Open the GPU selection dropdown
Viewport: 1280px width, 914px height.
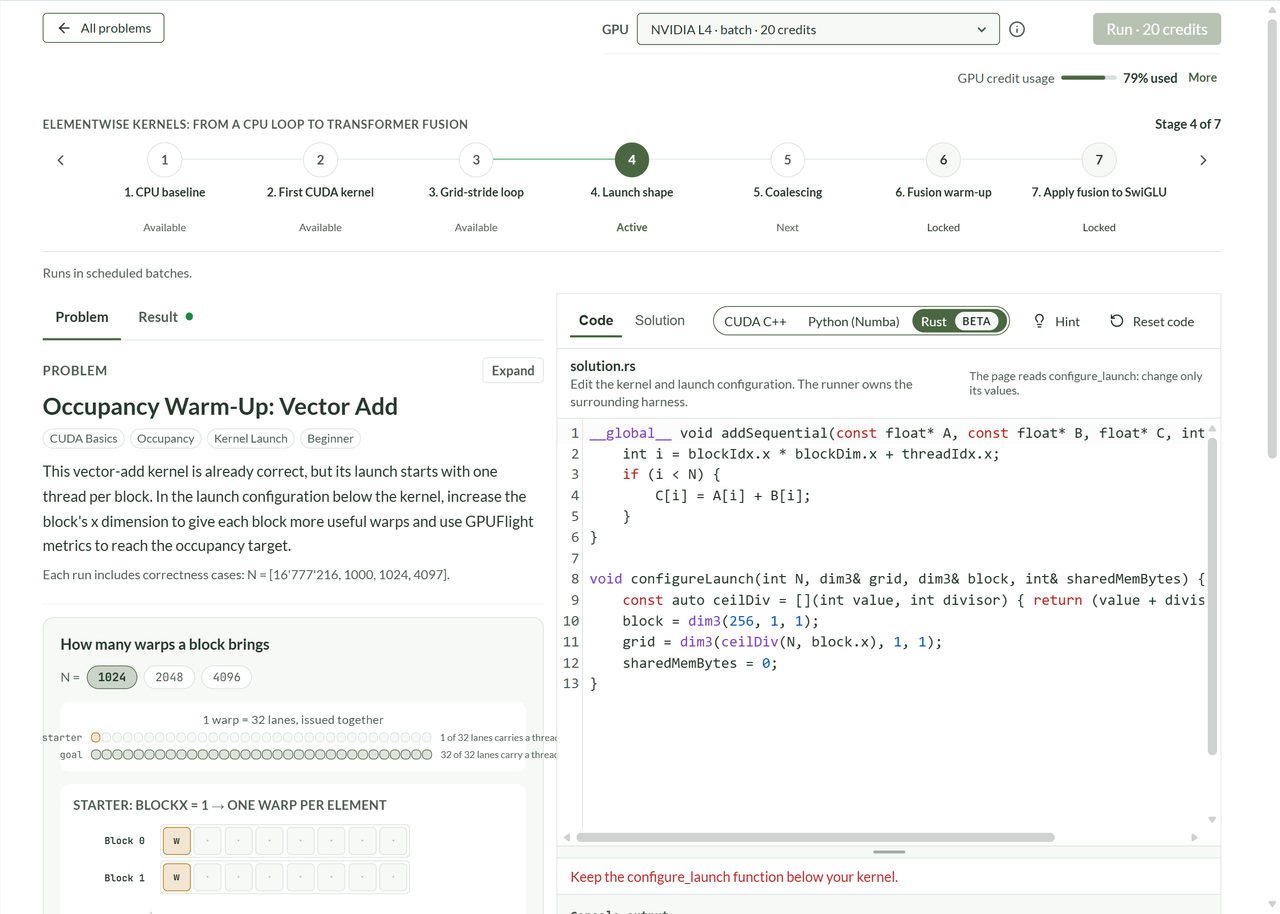818,29
